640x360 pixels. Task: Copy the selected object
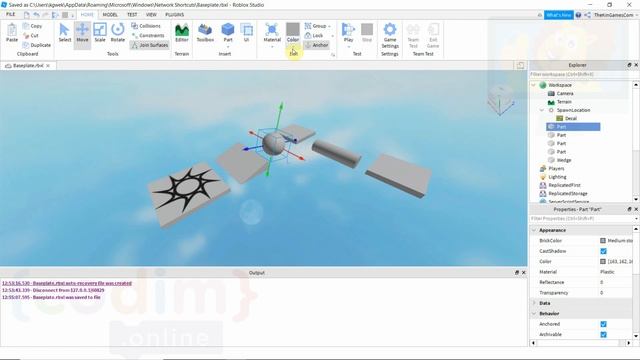point(33,26)
